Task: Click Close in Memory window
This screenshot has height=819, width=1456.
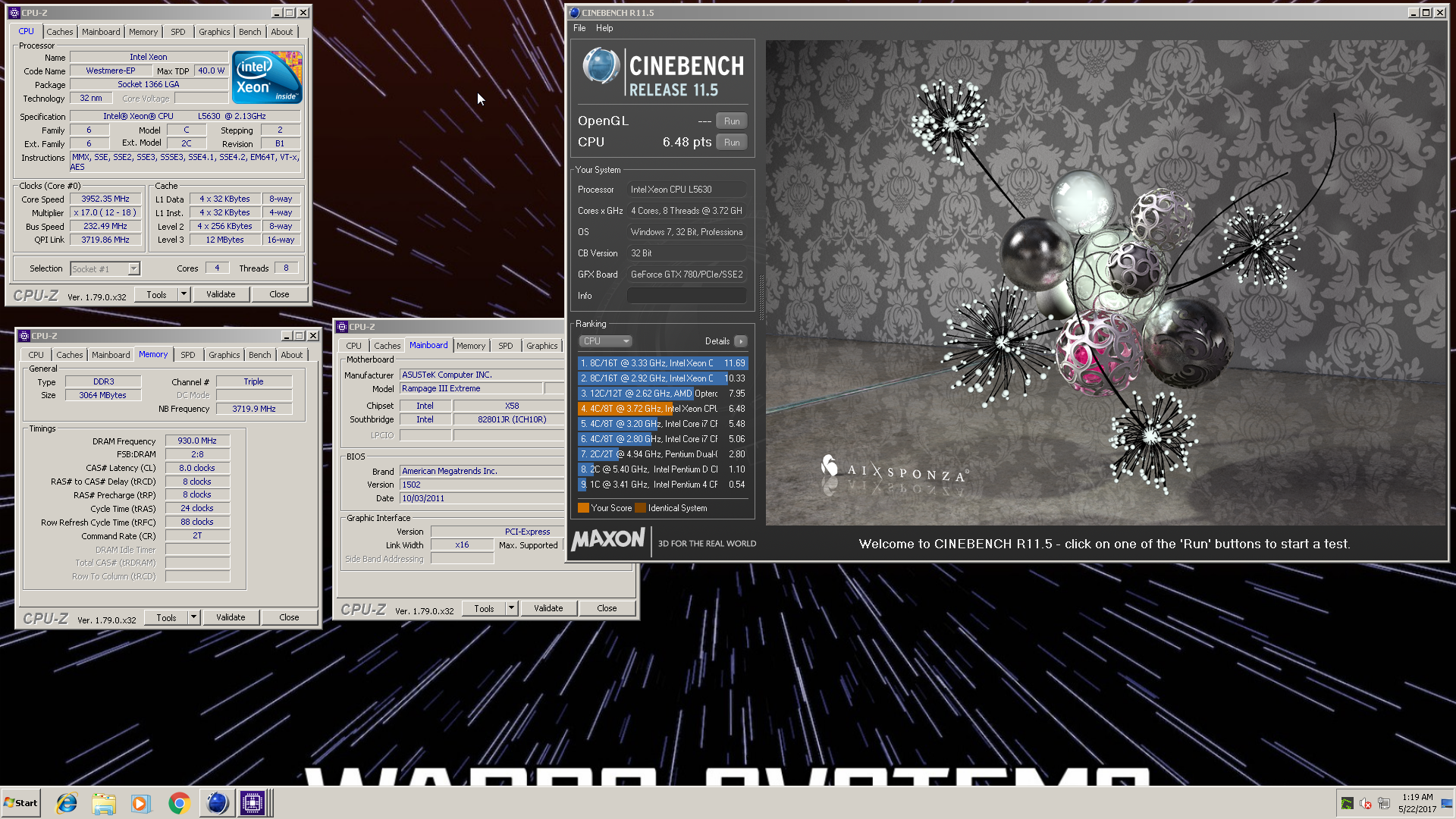Action: tap(289, 617)
